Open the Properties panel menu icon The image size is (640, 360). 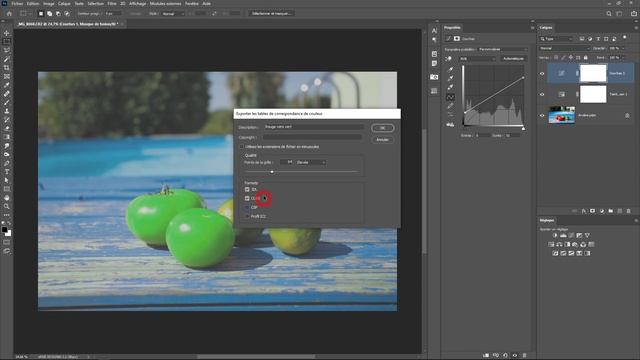(532, 28)
